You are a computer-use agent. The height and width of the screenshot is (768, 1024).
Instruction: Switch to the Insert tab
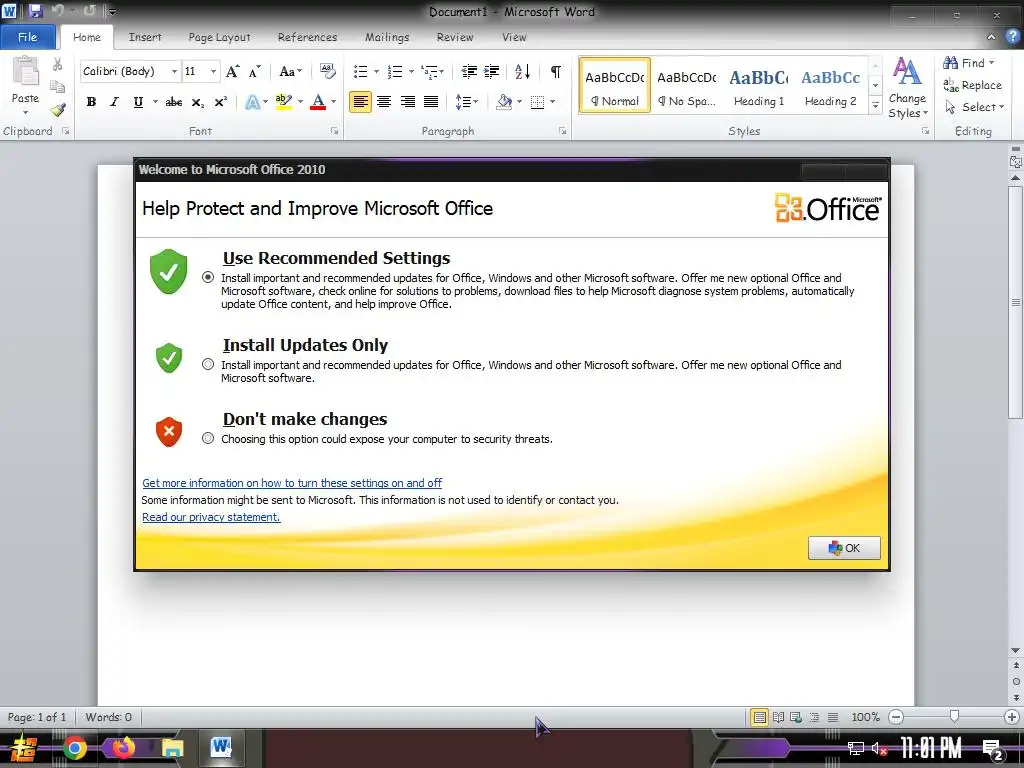[145, 37]
